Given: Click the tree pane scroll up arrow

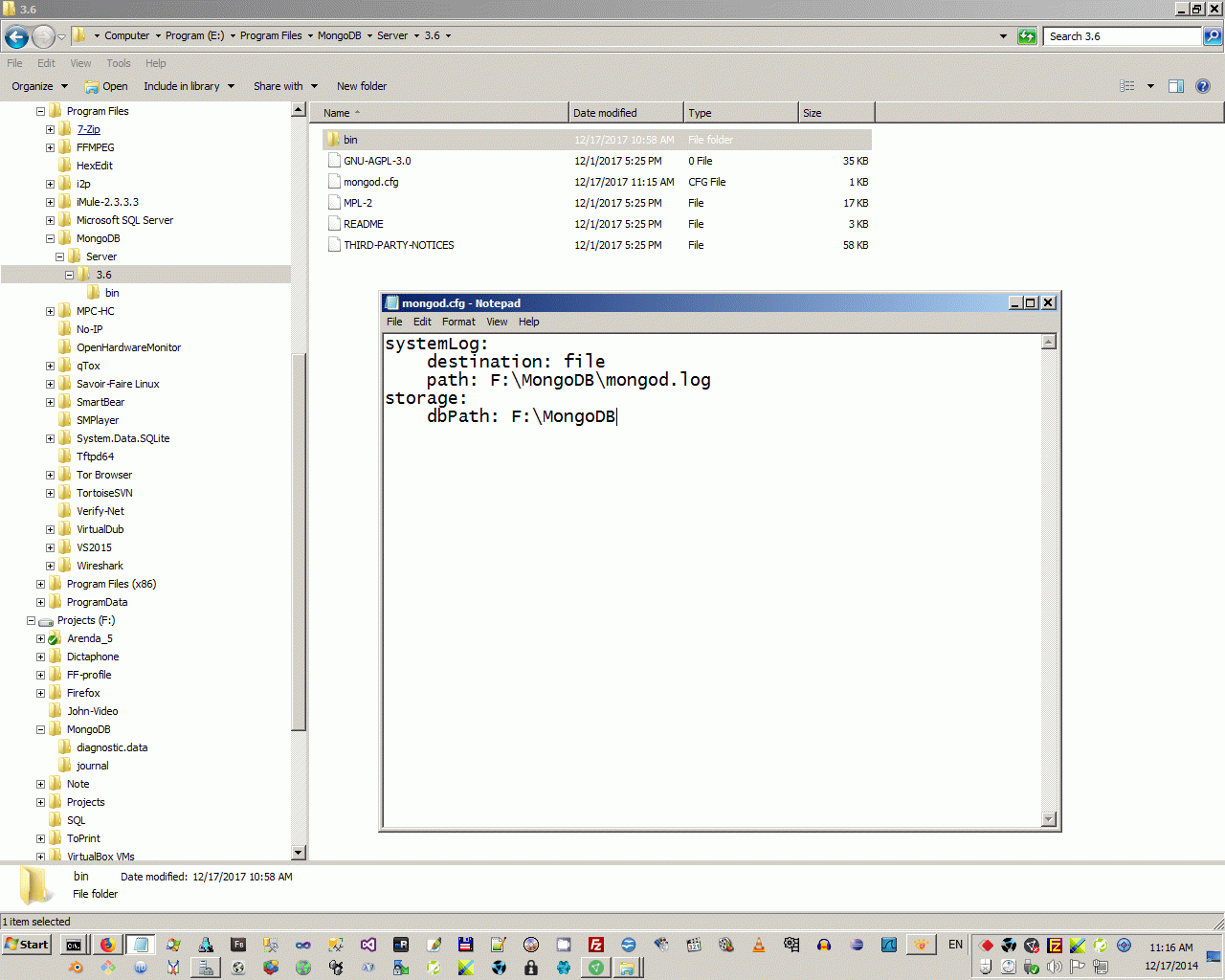Looking at the screenshot, I should pyautogui.click(x=298, y=110).
